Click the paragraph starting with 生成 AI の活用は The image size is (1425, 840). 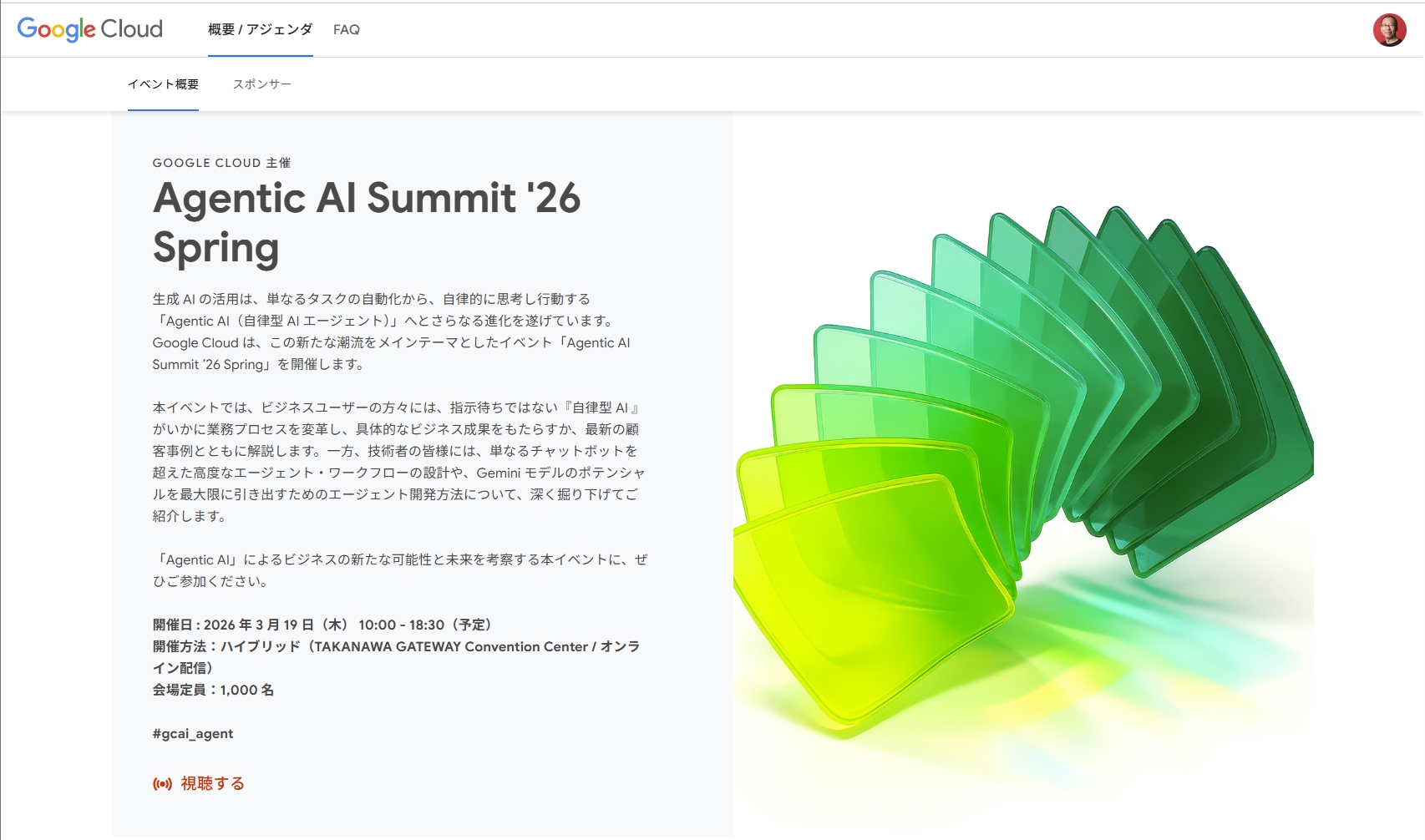(x=392, y=331)
